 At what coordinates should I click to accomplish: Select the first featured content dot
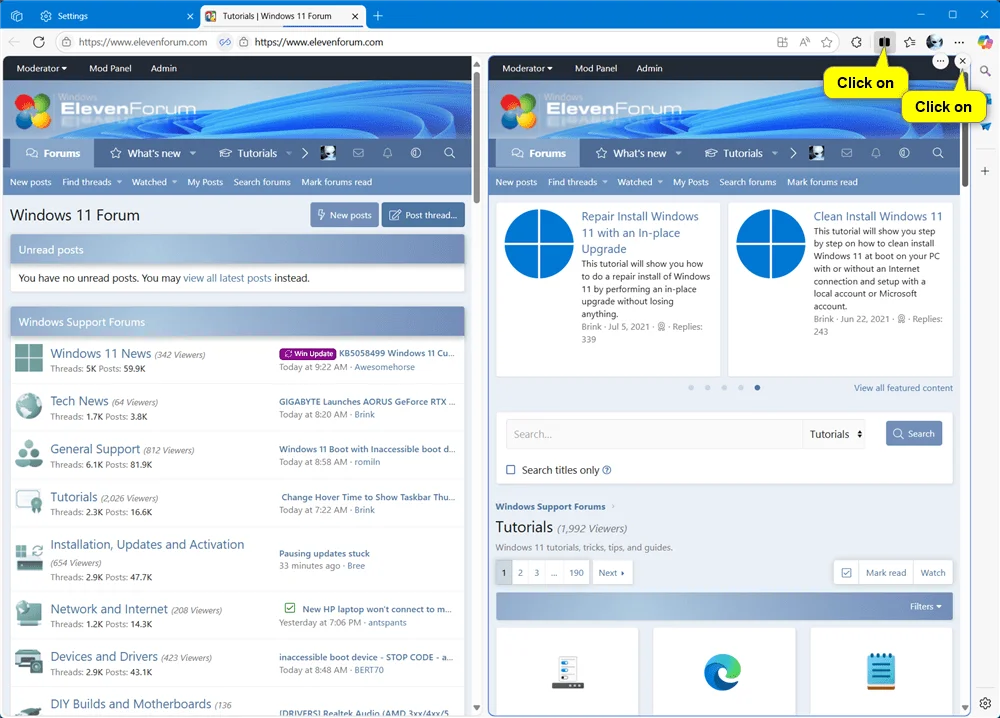tap(691, 388)
